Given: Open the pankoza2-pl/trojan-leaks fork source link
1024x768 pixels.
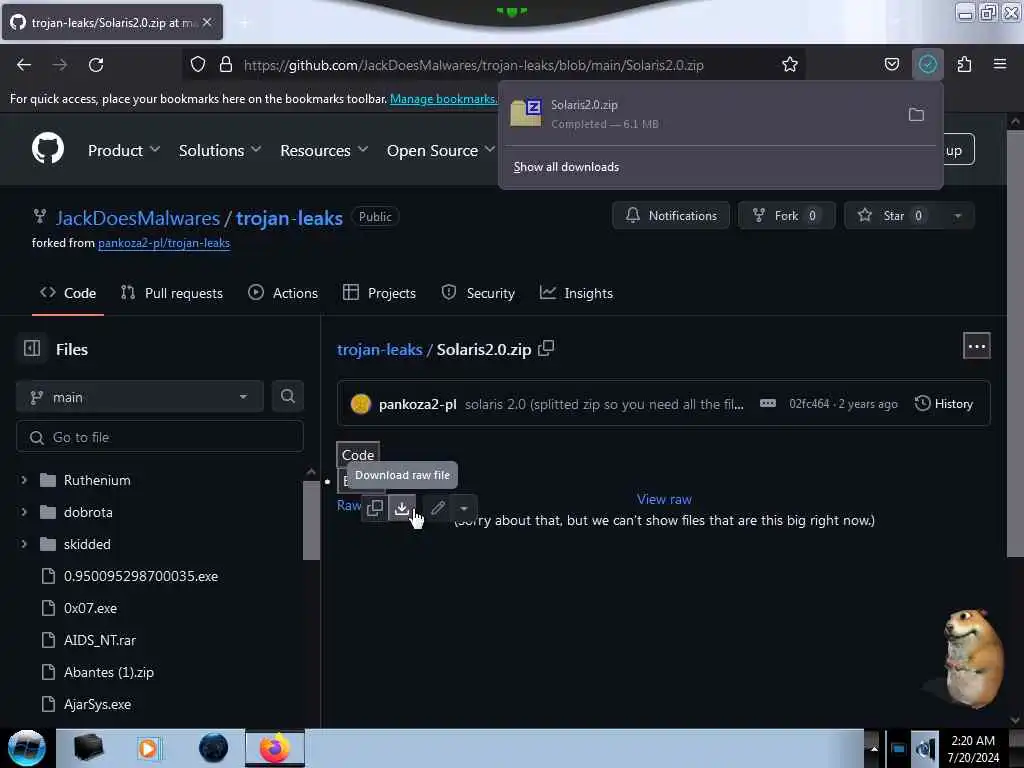Looking at the screenshot, I should point(164,243).
